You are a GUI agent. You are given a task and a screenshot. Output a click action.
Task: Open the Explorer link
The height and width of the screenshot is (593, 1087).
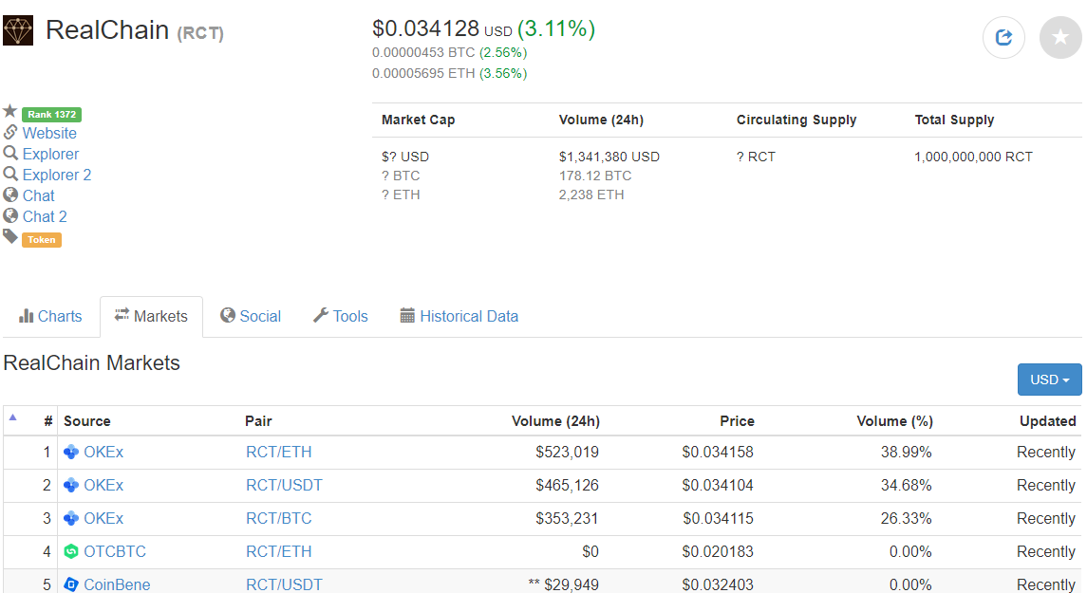click(x=51, y=154)
